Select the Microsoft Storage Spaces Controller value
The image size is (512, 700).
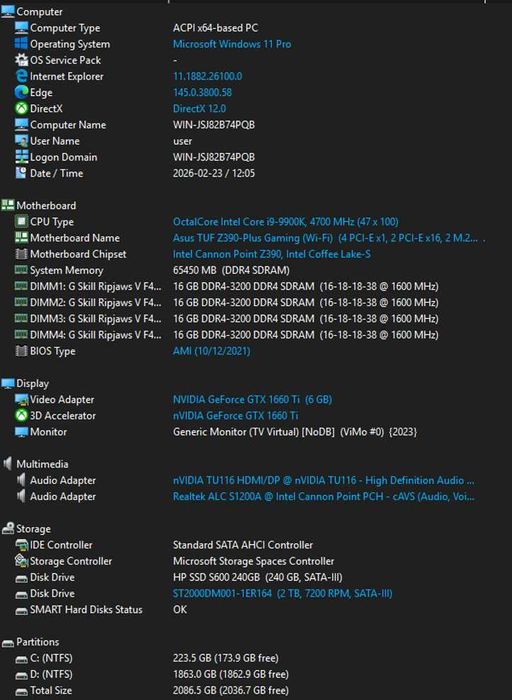point(253,561)
